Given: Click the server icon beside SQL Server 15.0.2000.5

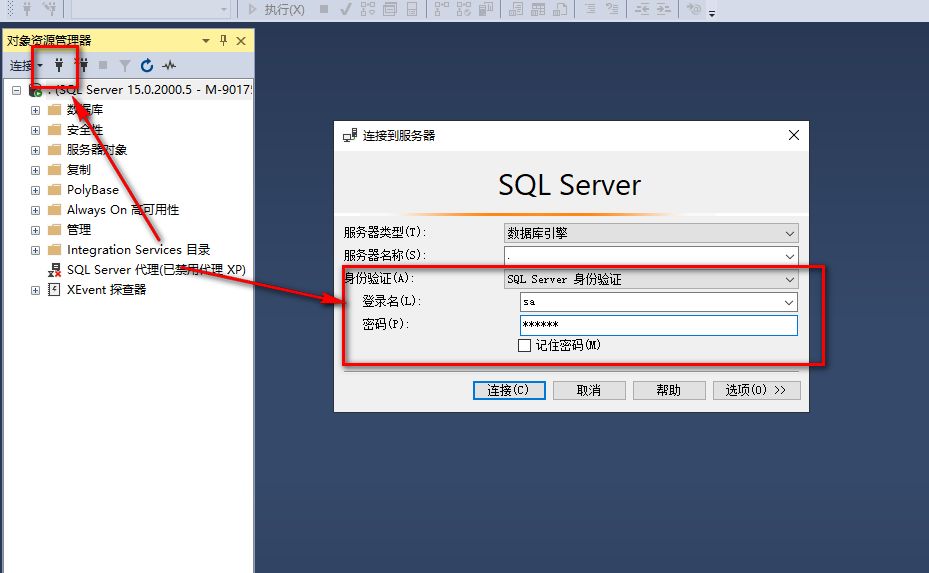Looking at the screenshot, I should coord(36,90).
